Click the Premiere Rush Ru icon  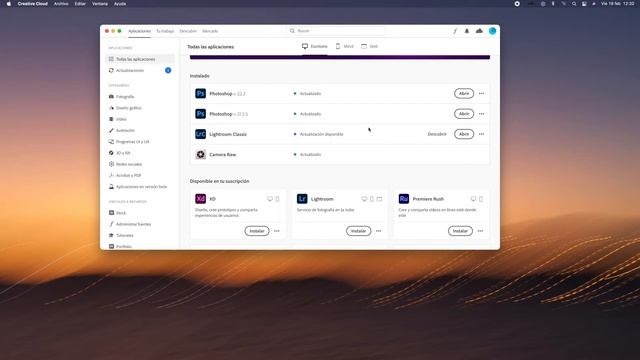tap(404, 199)
